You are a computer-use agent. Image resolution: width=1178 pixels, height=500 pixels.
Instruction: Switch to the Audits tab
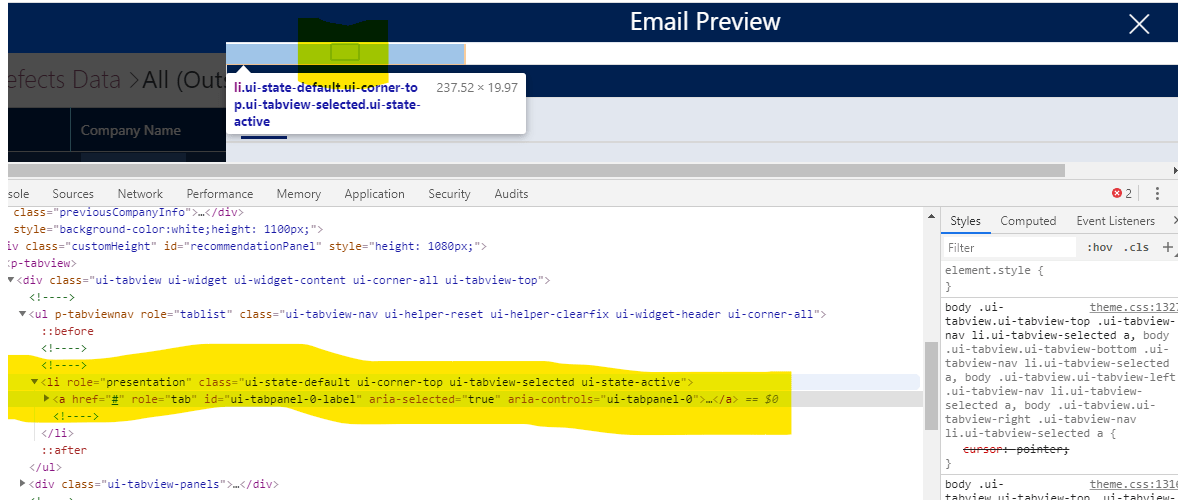pos(511,194)
